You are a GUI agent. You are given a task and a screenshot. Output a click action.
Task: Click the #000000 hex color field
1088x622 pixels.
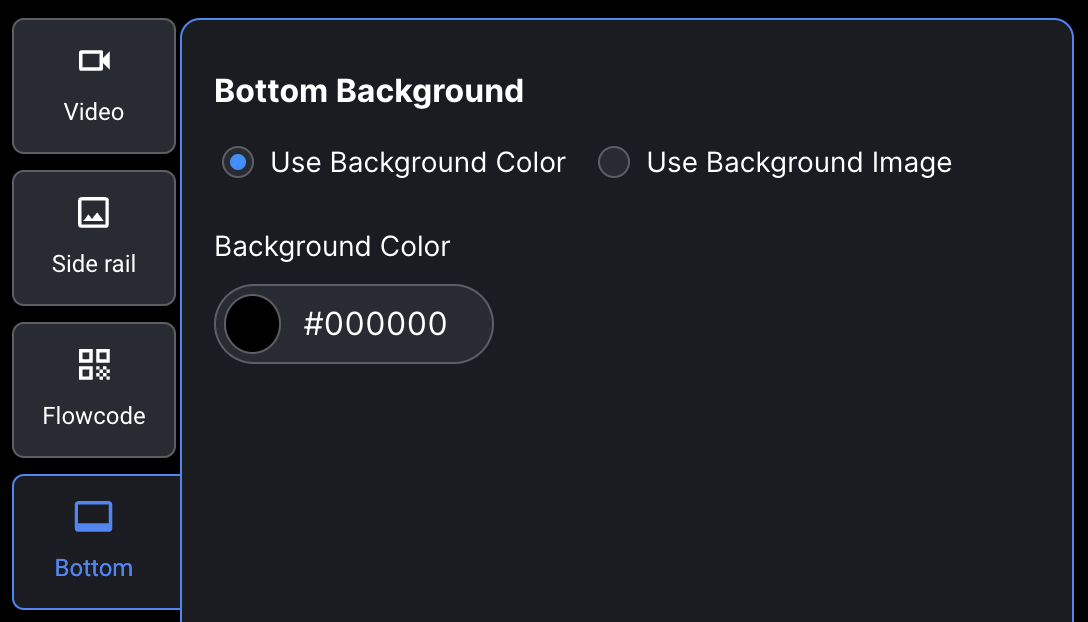(375, 324)
